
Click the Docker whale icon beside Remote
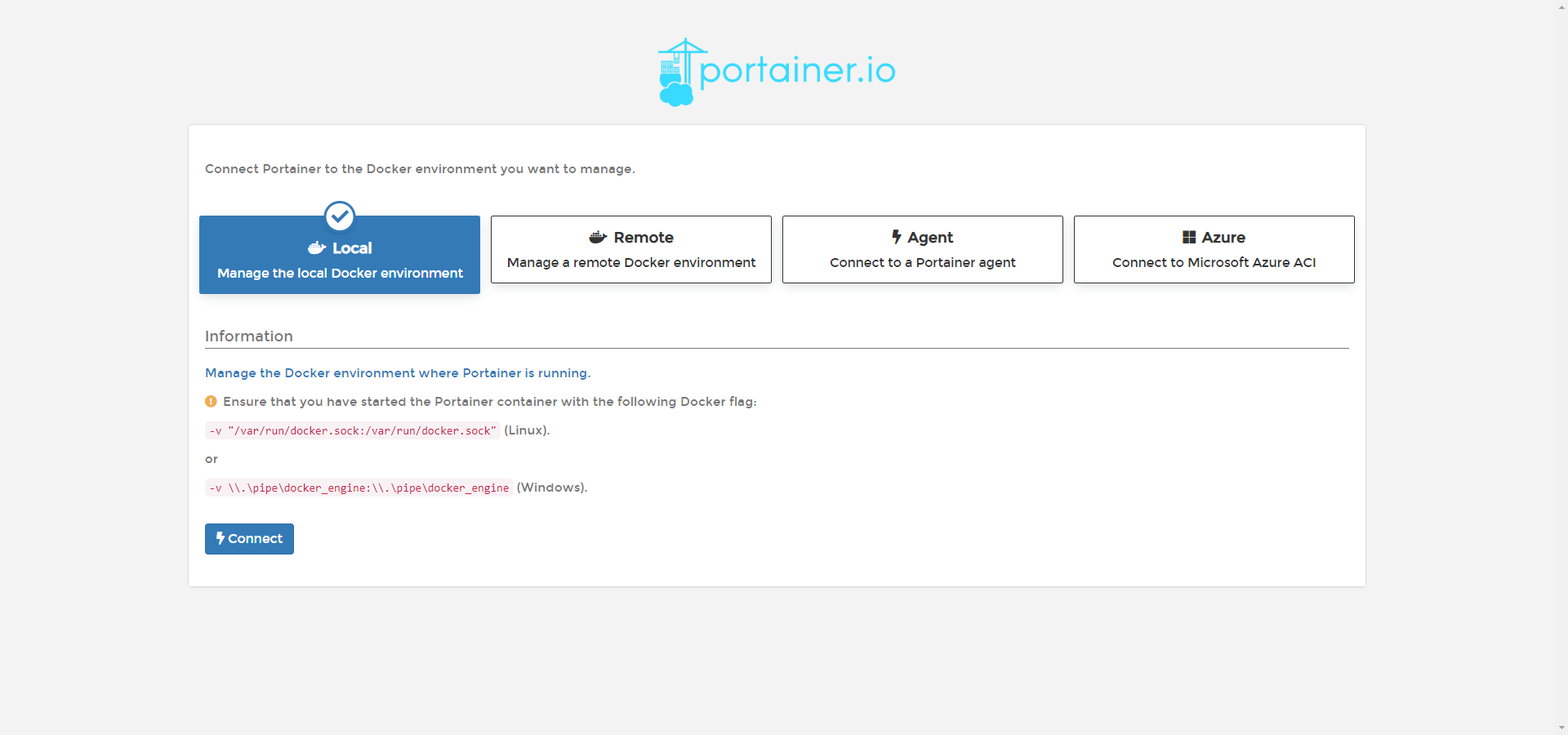[x=598, y=238]
